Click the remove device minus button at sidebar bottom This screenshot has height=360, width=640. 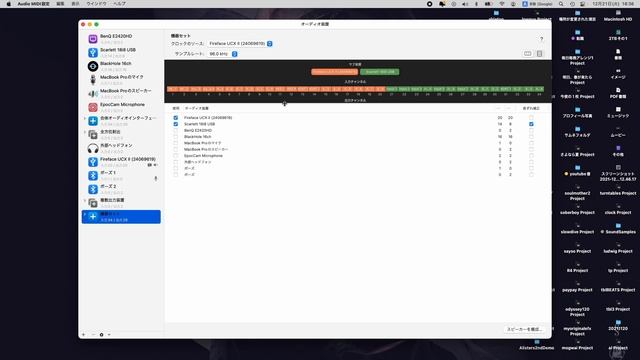(x=93, y=335)
